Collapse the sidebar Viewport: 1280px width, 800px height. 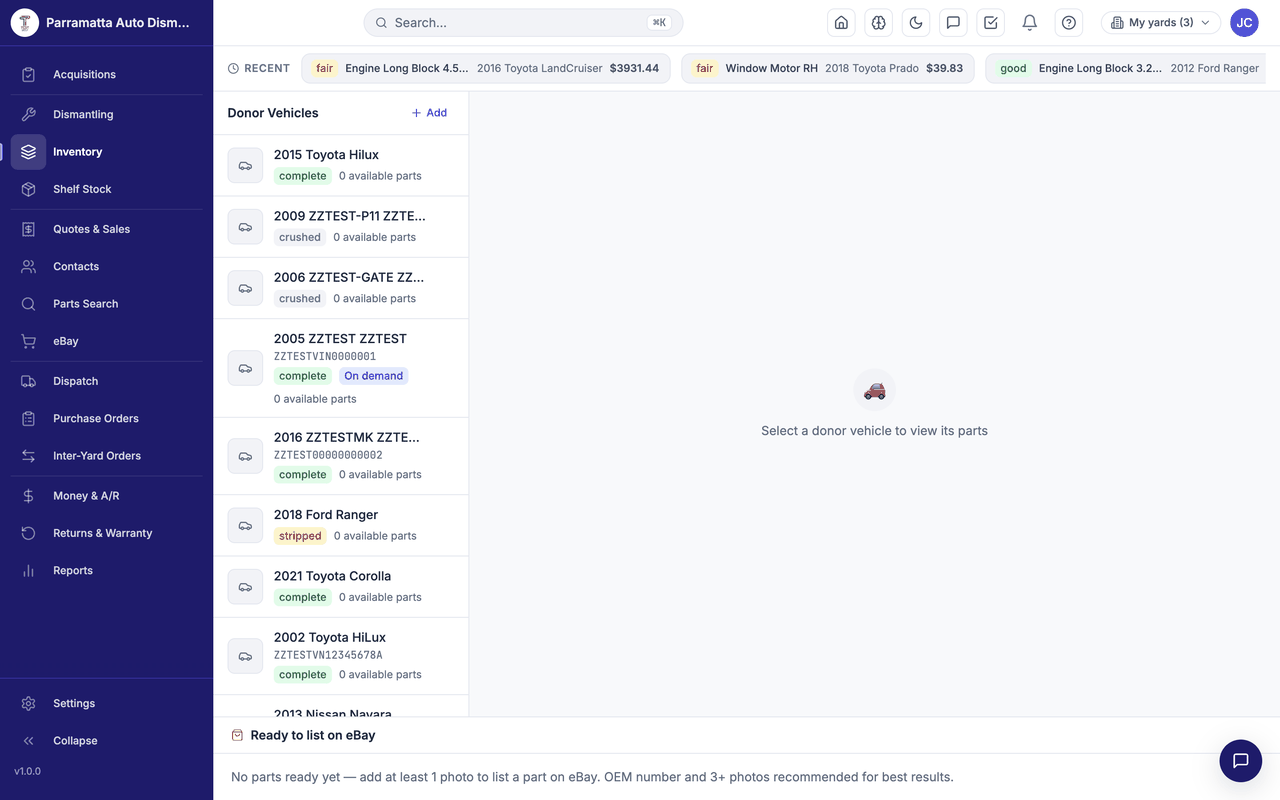[106, 741]
